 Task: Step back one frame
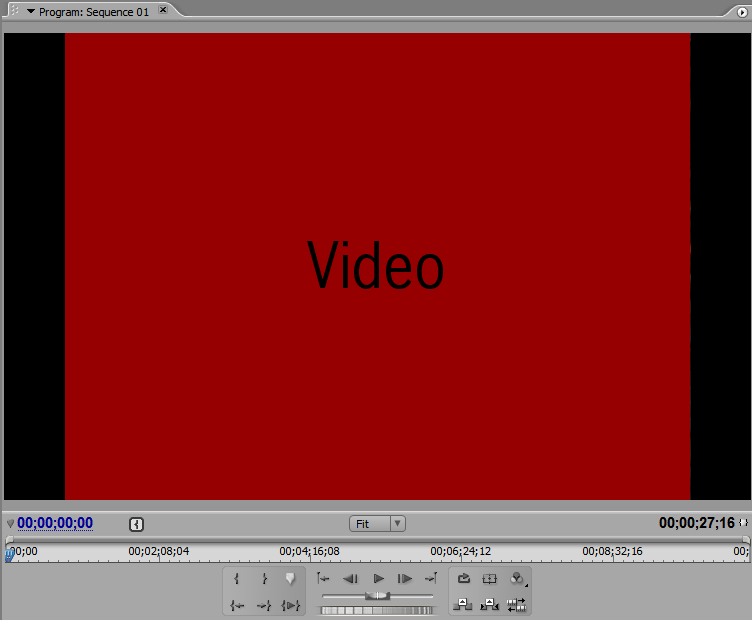tap(351, 579)
